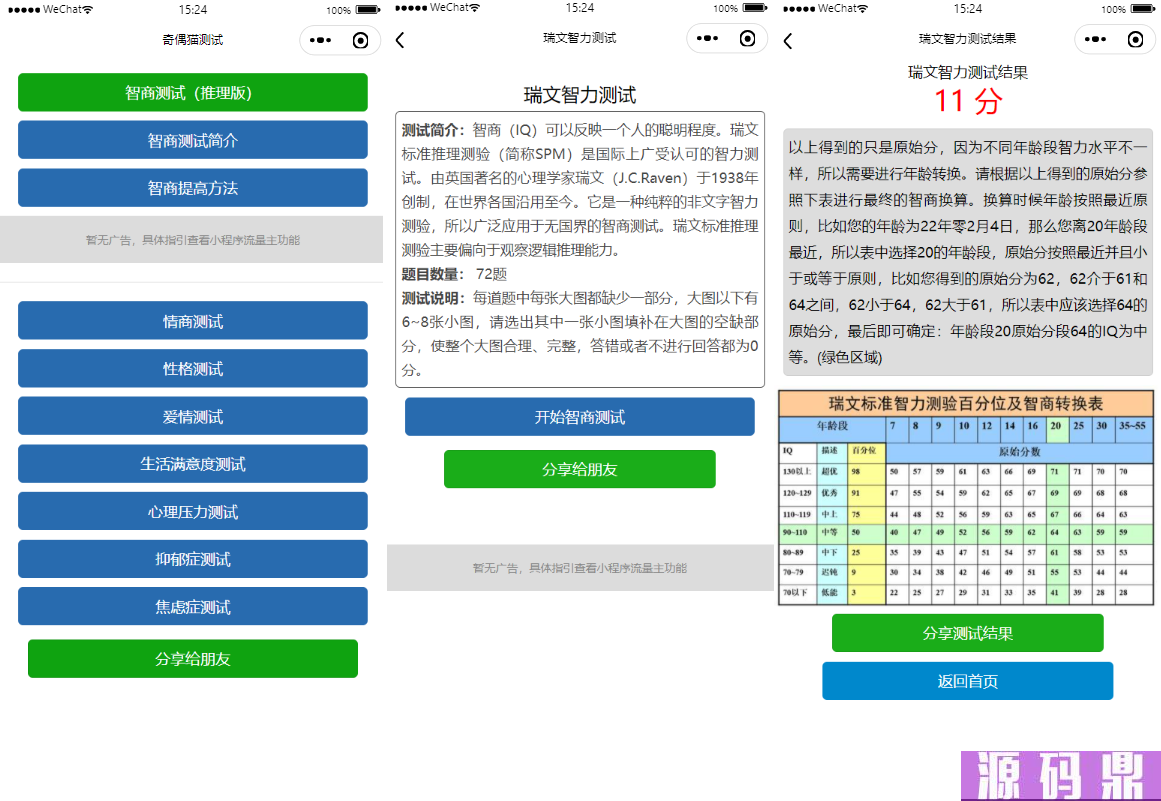Screen dimensions: 1161x801
Task: Tap the 130以上 IQ row label
Action: pyautogui.click(x=797, y=472)
